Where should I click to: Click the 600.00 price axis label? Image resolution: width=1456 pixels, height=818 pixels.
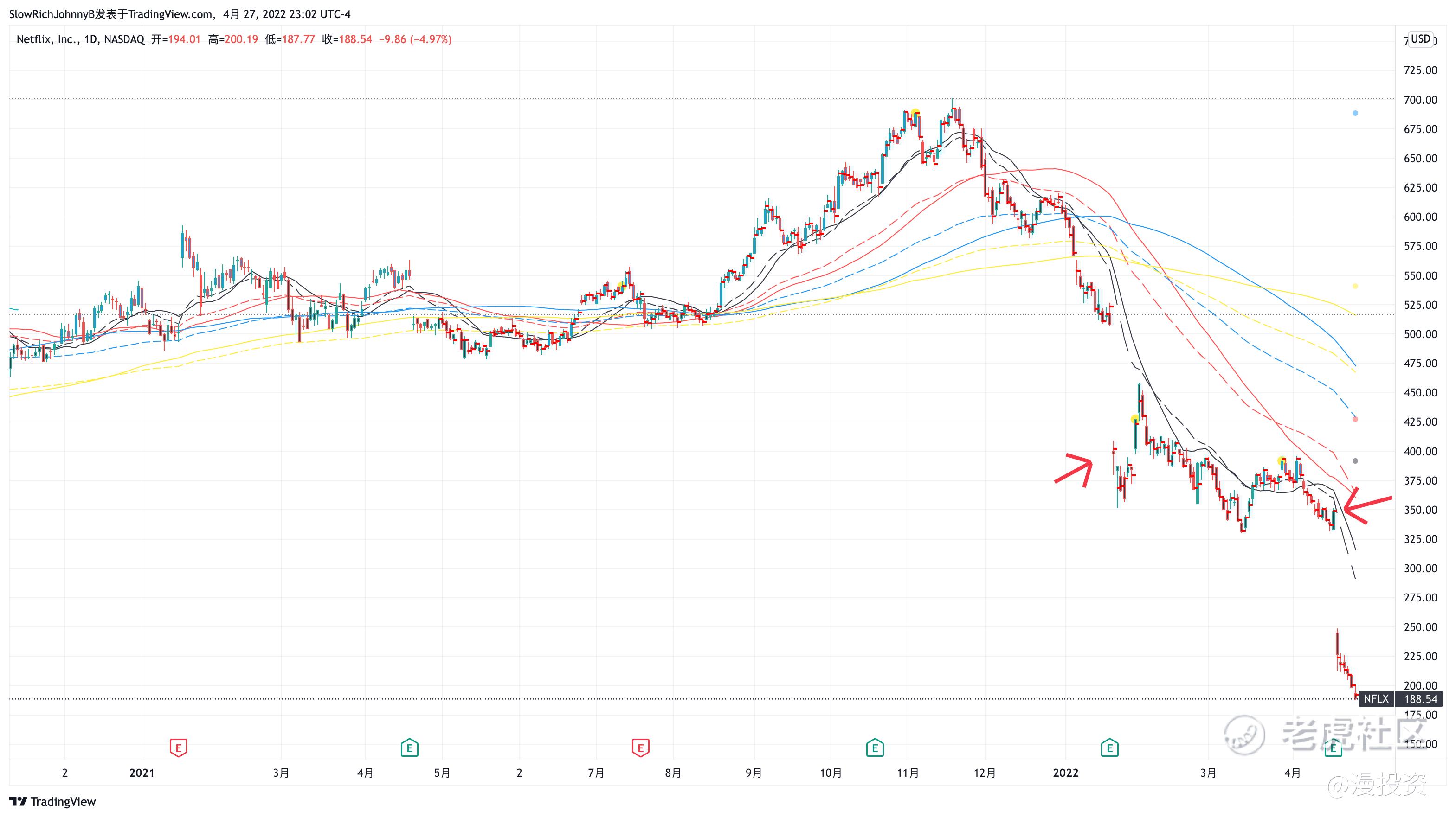[1420, 217]
